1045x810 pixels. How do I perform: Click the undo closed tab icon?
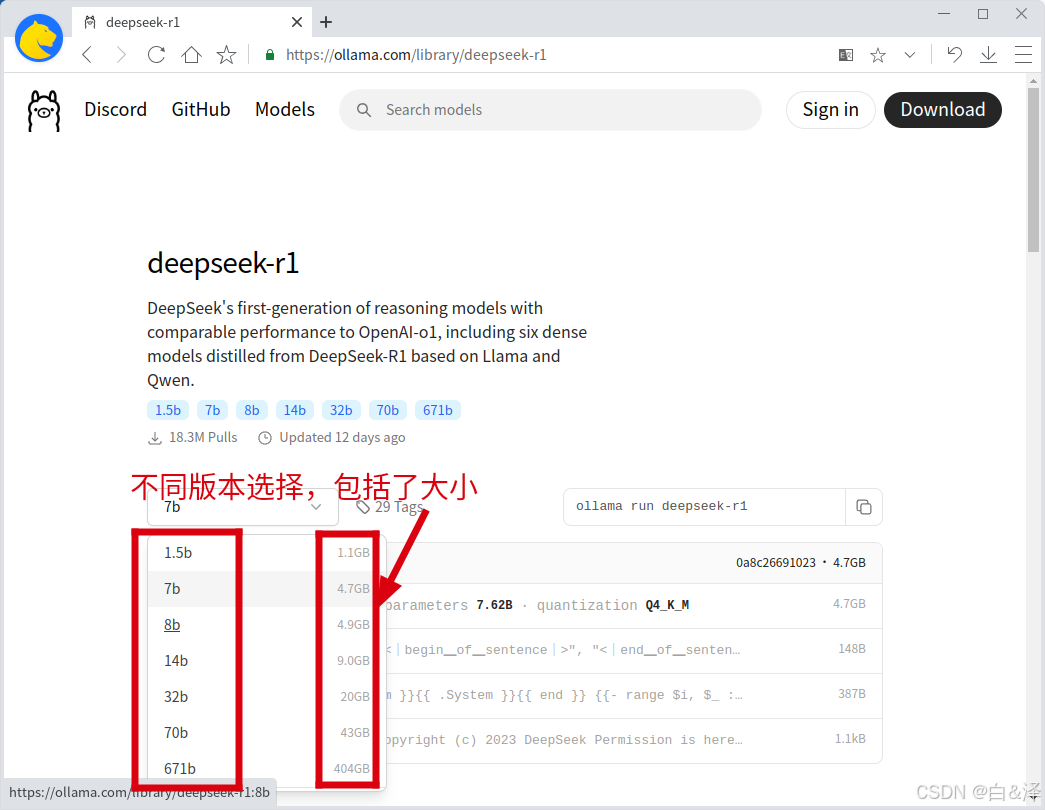tap(954, 55)
